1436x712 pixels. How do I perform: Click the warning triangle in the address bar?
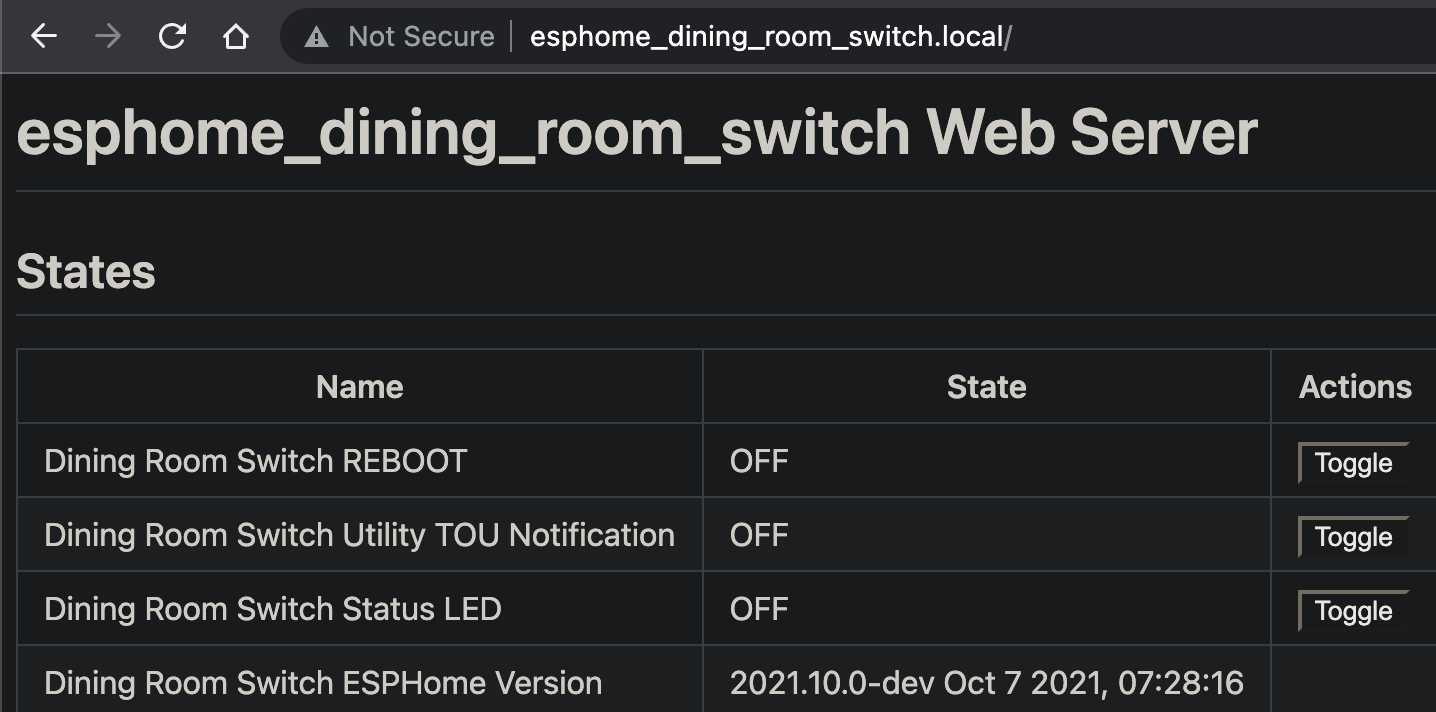coord(317,36)
